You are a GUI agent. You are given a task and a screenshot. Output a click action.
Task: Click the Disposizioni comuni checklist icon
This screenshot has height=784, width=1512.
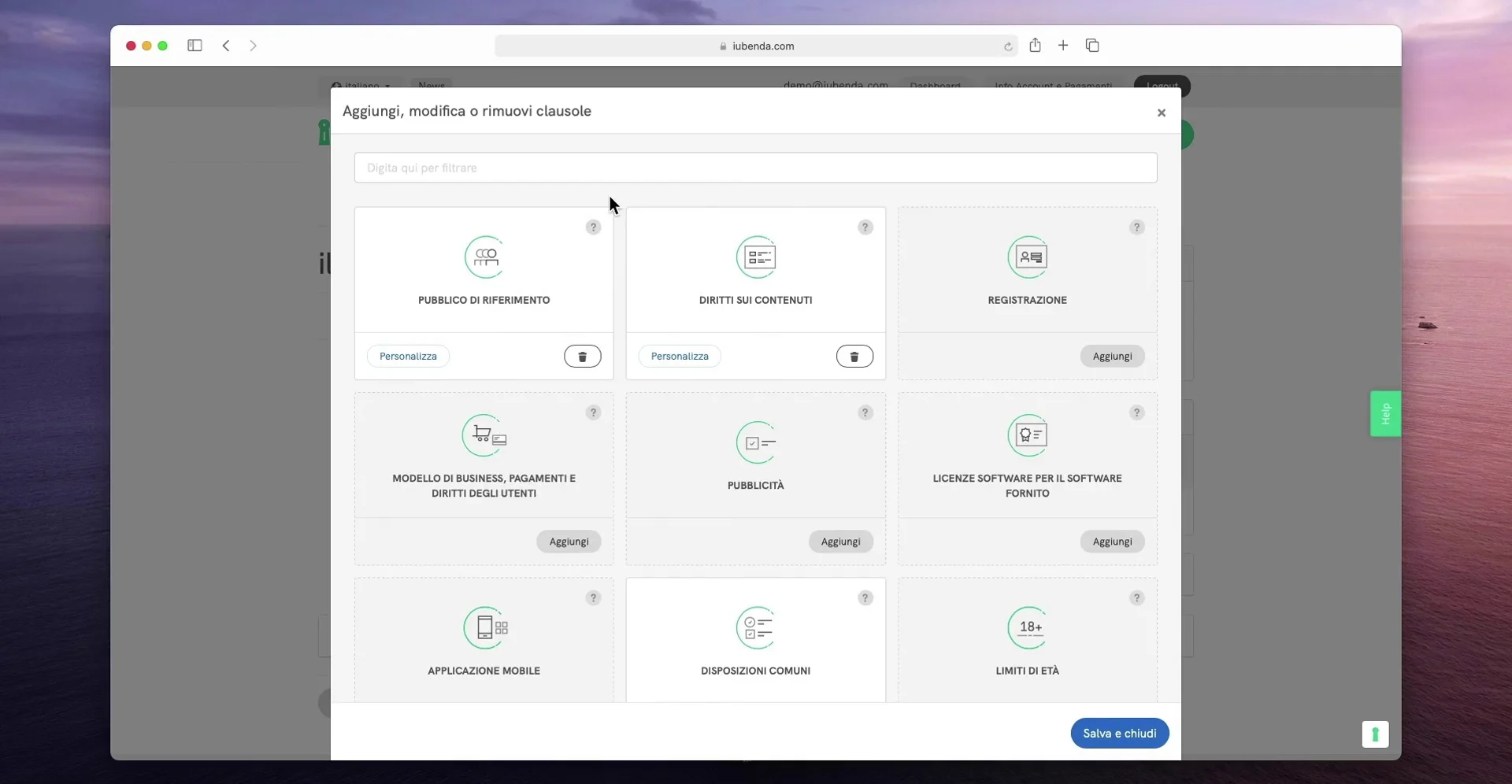pos(756,628)
